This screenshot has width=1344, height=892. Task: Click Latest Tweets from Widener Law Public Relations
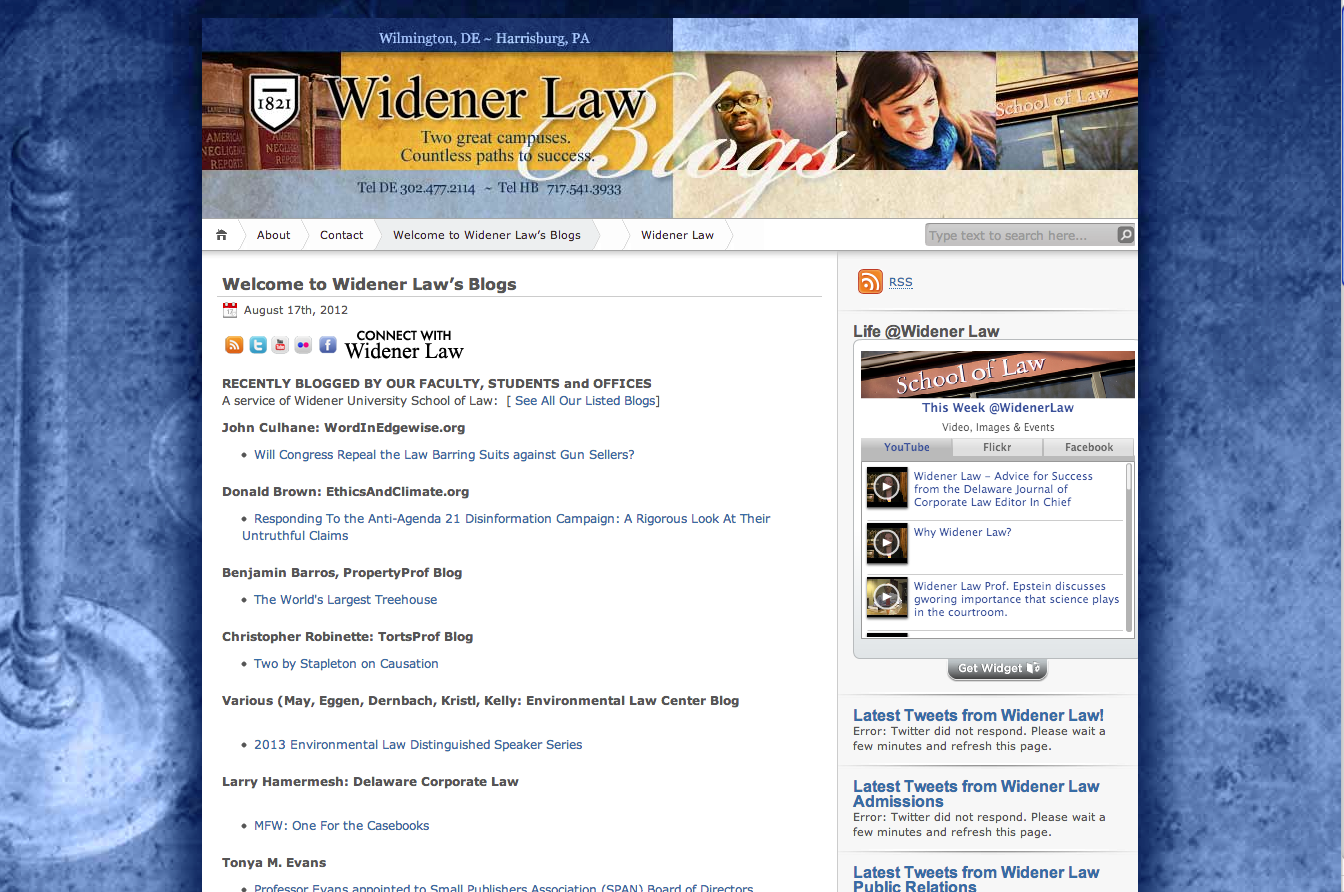coord(976,879)
